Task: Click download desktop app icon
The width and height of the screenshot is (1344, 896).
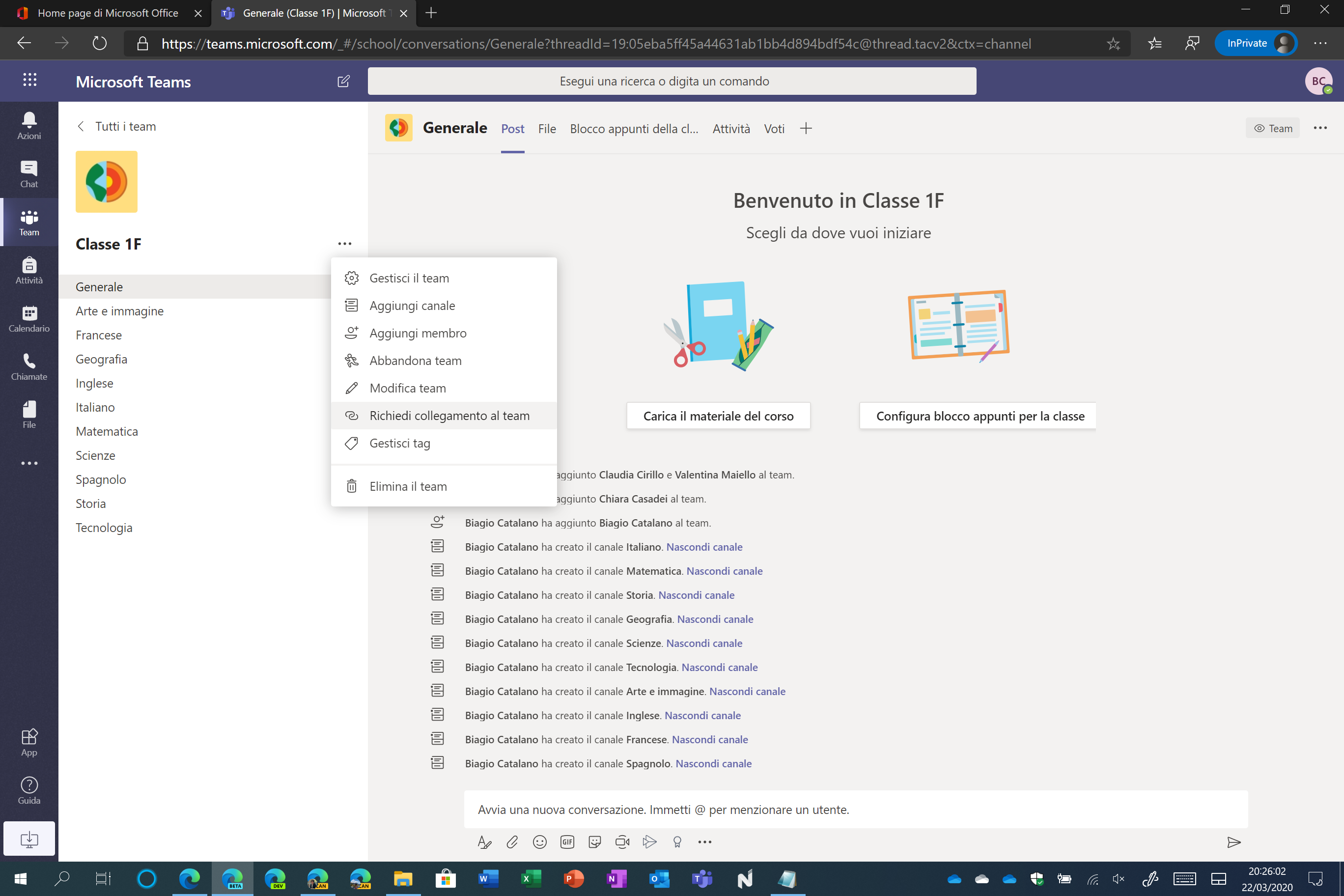Action: (29, 839)
